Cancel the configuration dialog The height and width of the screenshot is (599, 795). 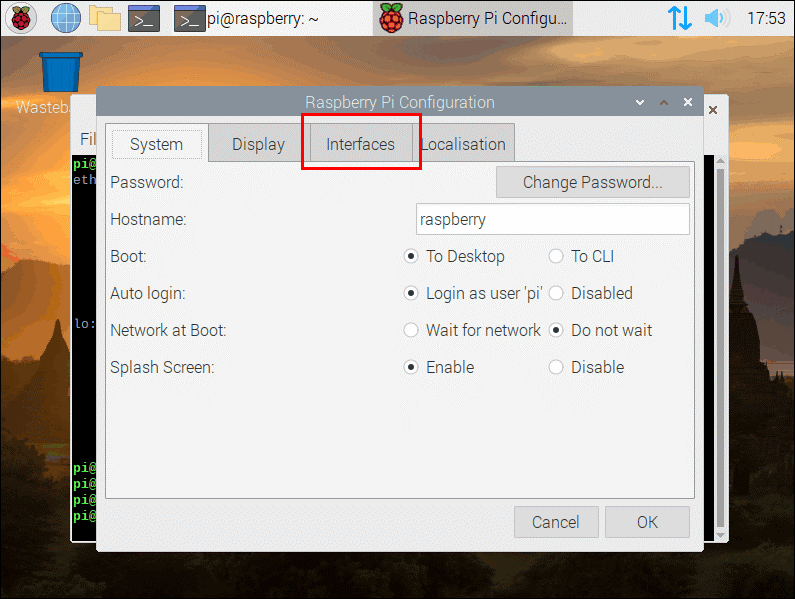pos(556,522)
